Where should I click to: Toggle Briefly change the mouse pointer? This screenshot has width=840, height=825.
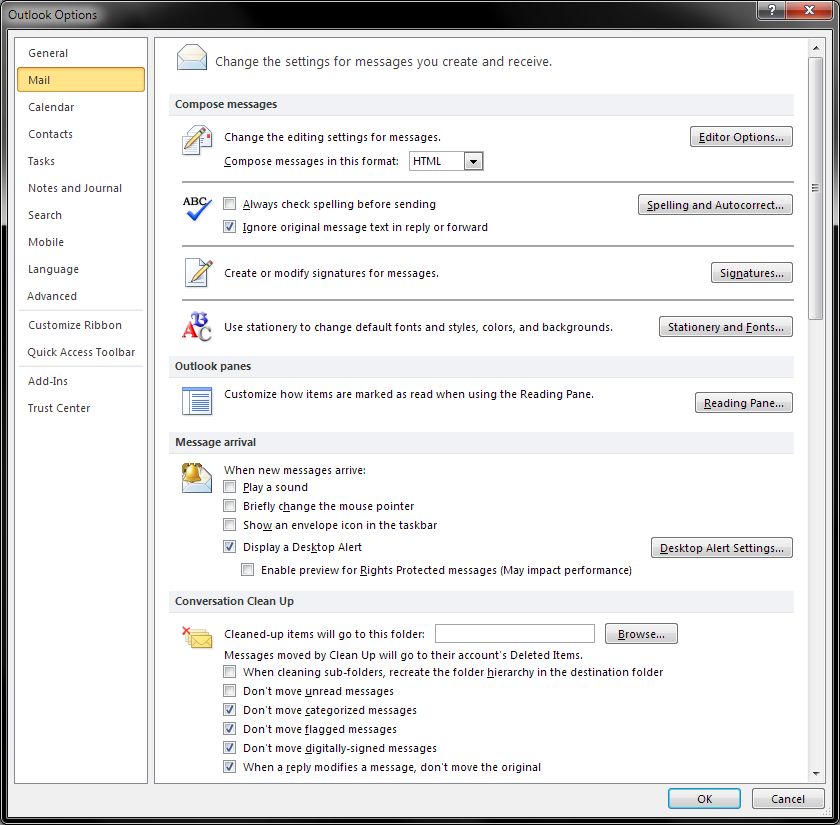(x=229, y=506)
